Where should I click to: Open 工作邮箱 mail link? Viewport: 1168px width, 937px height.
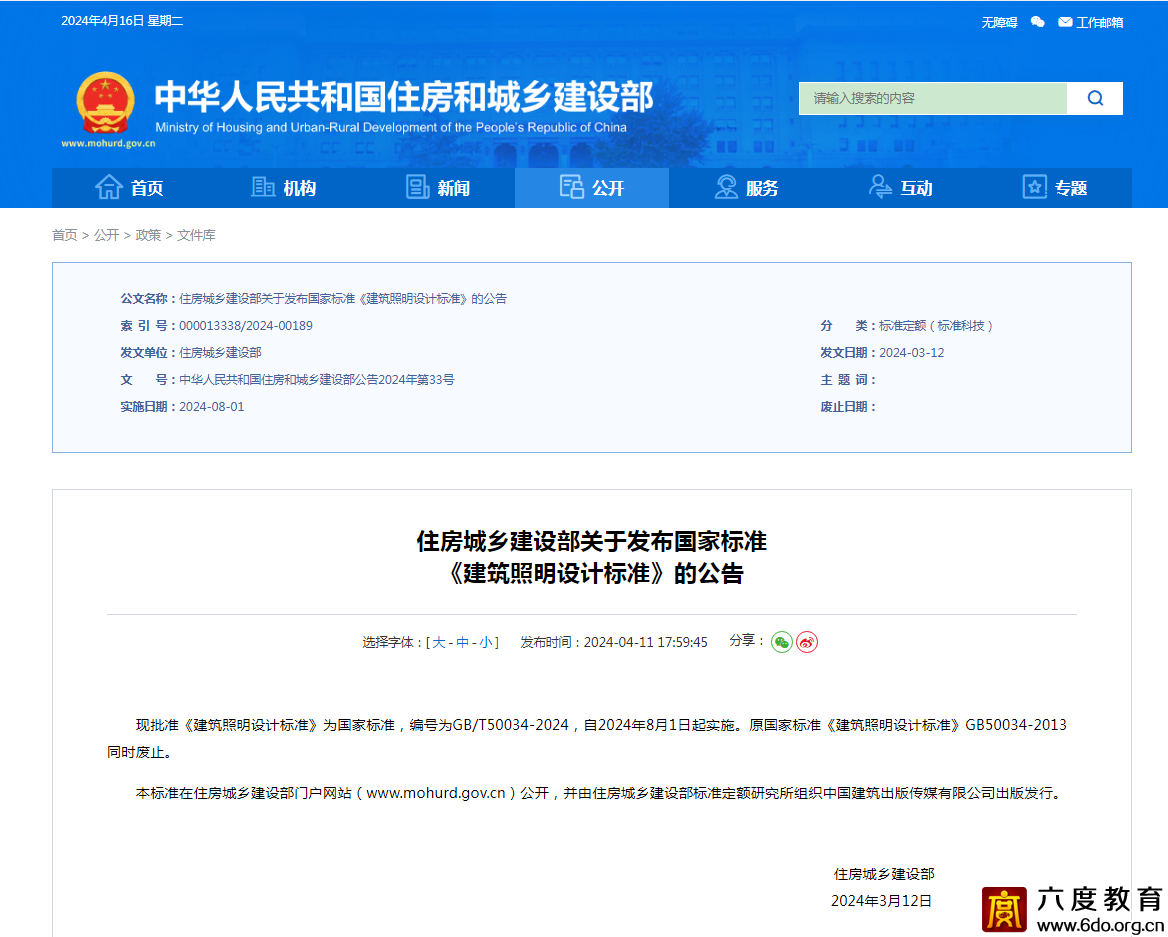[1091, 22]
